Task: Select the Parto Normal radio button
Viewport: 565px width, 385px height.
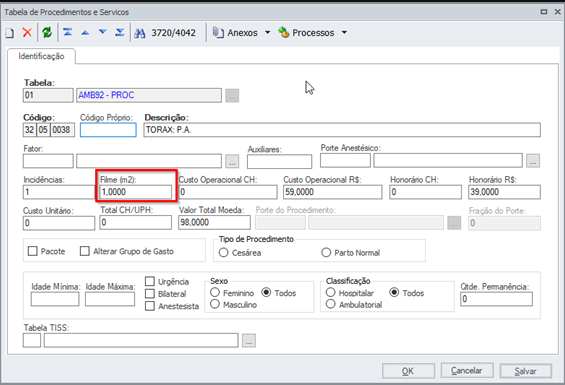Action: [326, 252]
